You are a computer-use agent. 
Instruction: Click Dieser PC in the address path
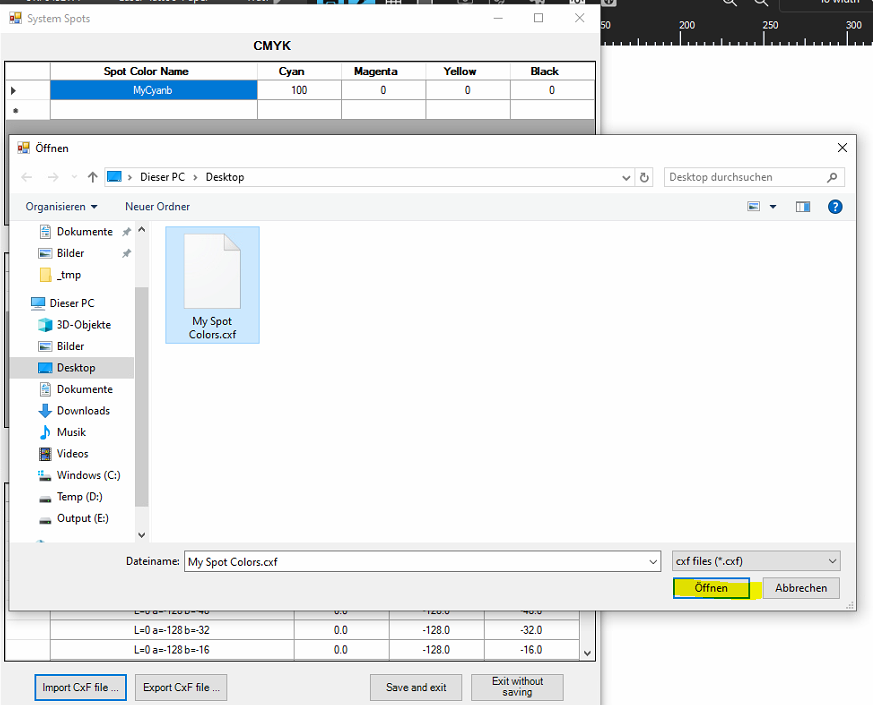pyautogui.click(x=162, y=177)
